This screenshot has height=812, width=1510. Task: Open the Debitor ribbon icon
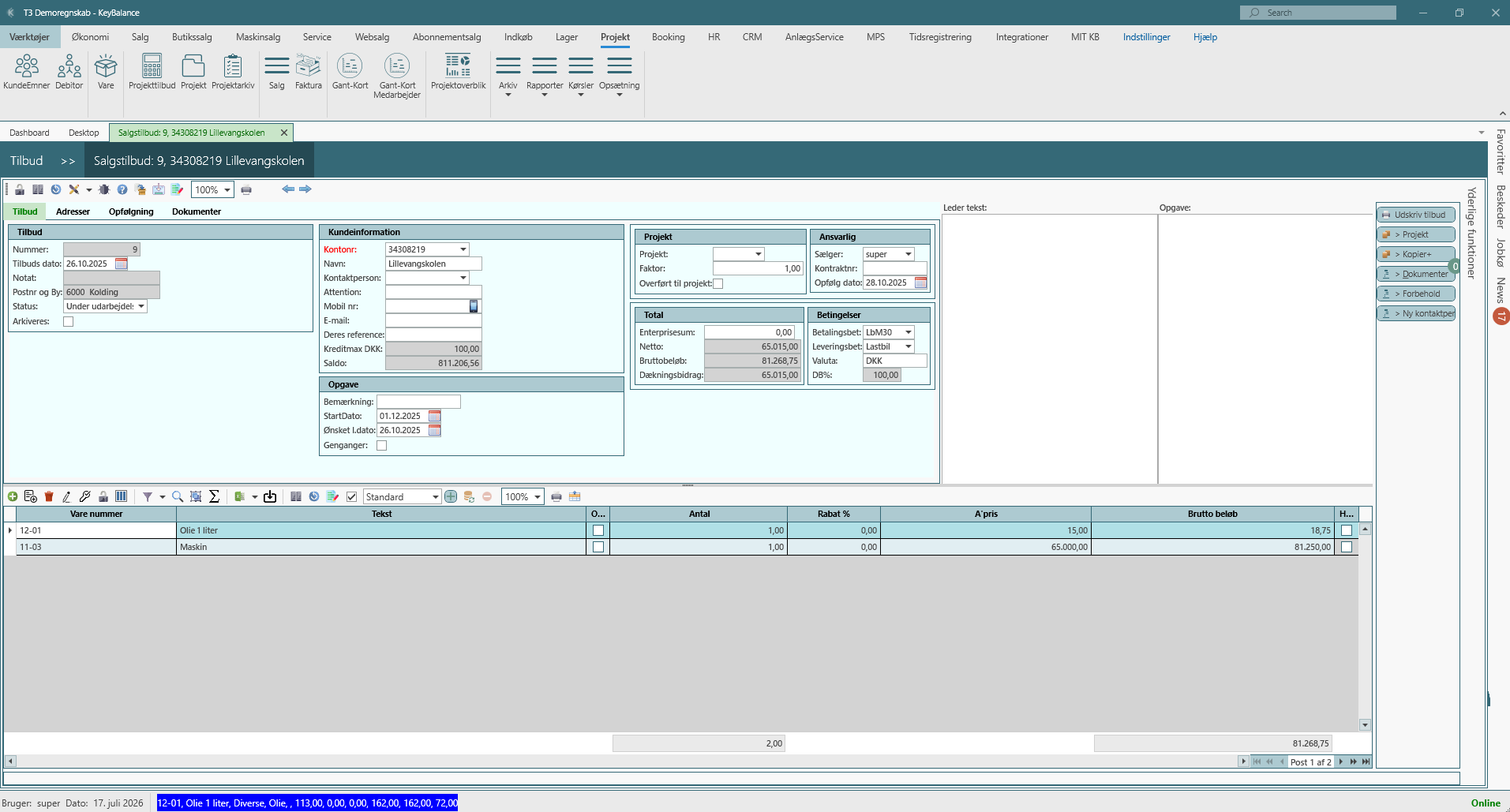coord(69,72)
